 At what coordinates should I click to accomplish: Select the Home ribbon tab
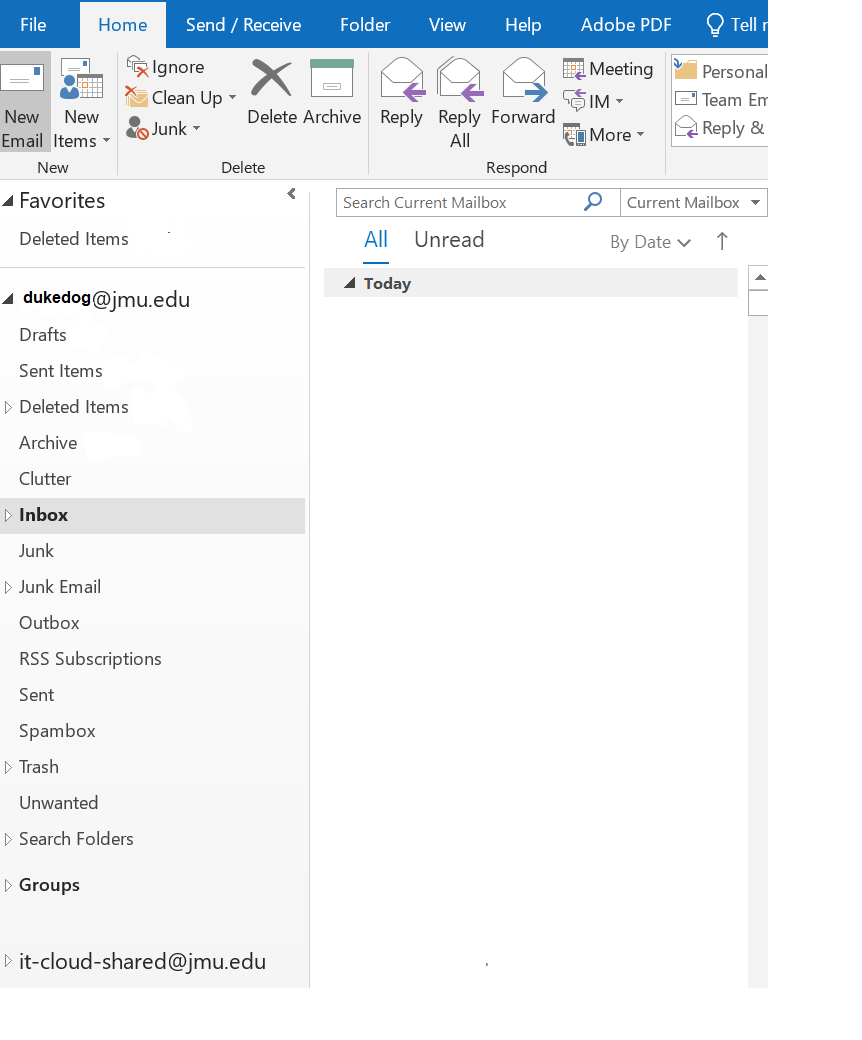click(123, 25)
